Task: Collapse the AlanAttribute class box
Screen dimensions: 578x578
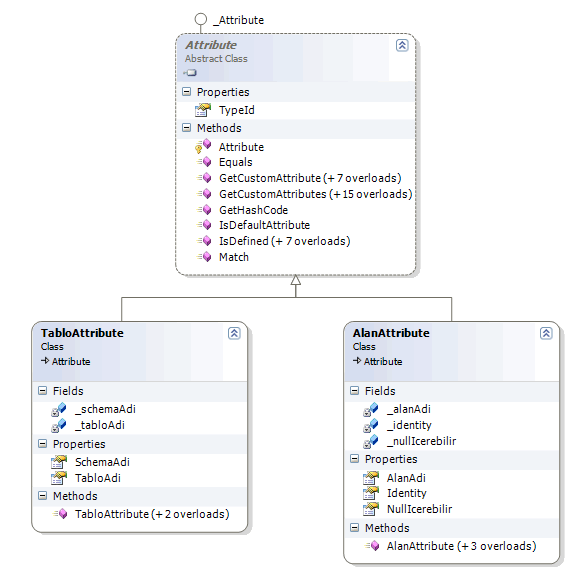Action: (546, 333)
